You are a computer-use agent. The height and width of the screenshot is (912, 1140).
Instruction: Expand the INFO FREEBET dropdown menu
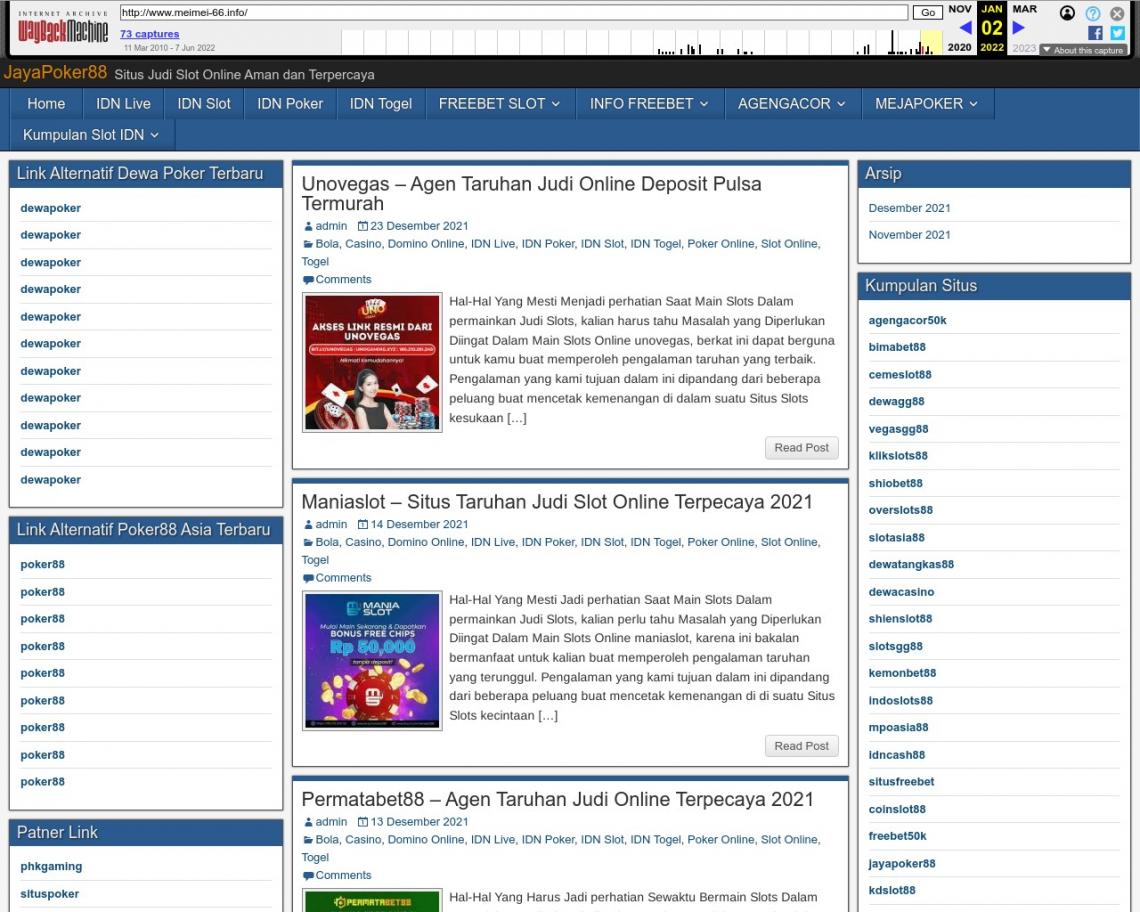click(649, 103)
